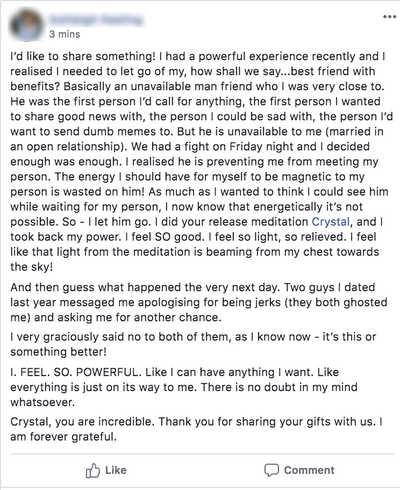This screenshot has width=400, height=490.
Task: Click the words 'the sky!' ending the first paragraph
Action: pos(32,267)
